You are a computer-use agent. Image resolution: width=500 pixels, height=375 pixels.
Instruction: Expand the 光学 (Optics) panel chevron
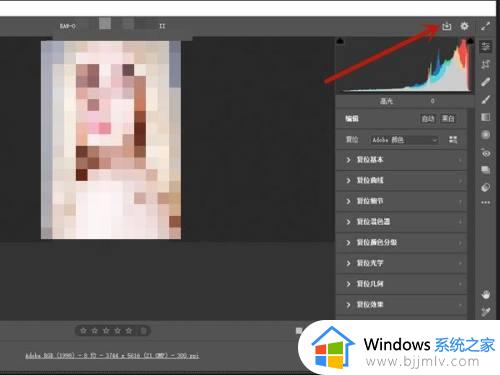[348, 263]
